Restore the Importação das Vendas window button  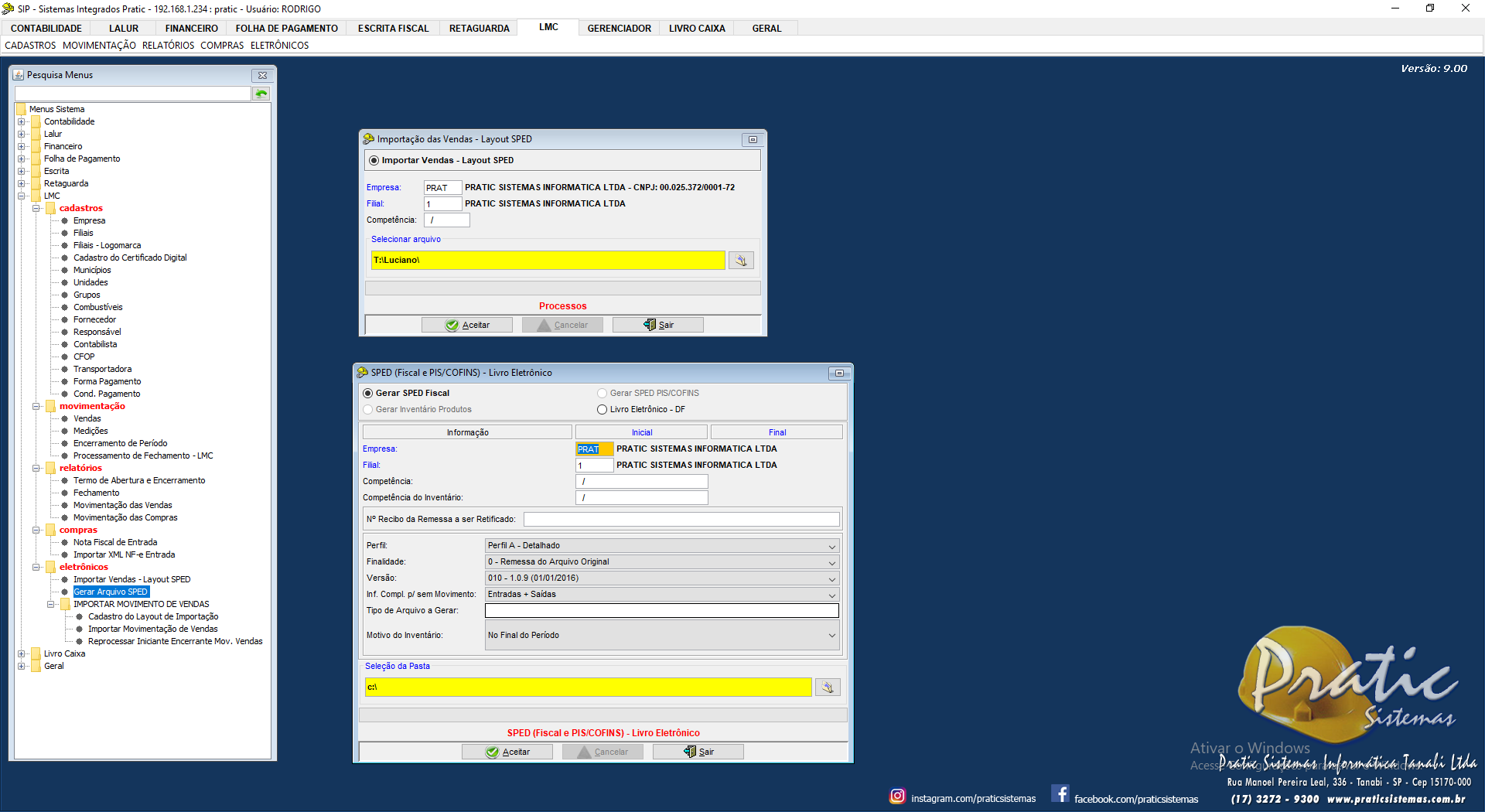[752, 140]
